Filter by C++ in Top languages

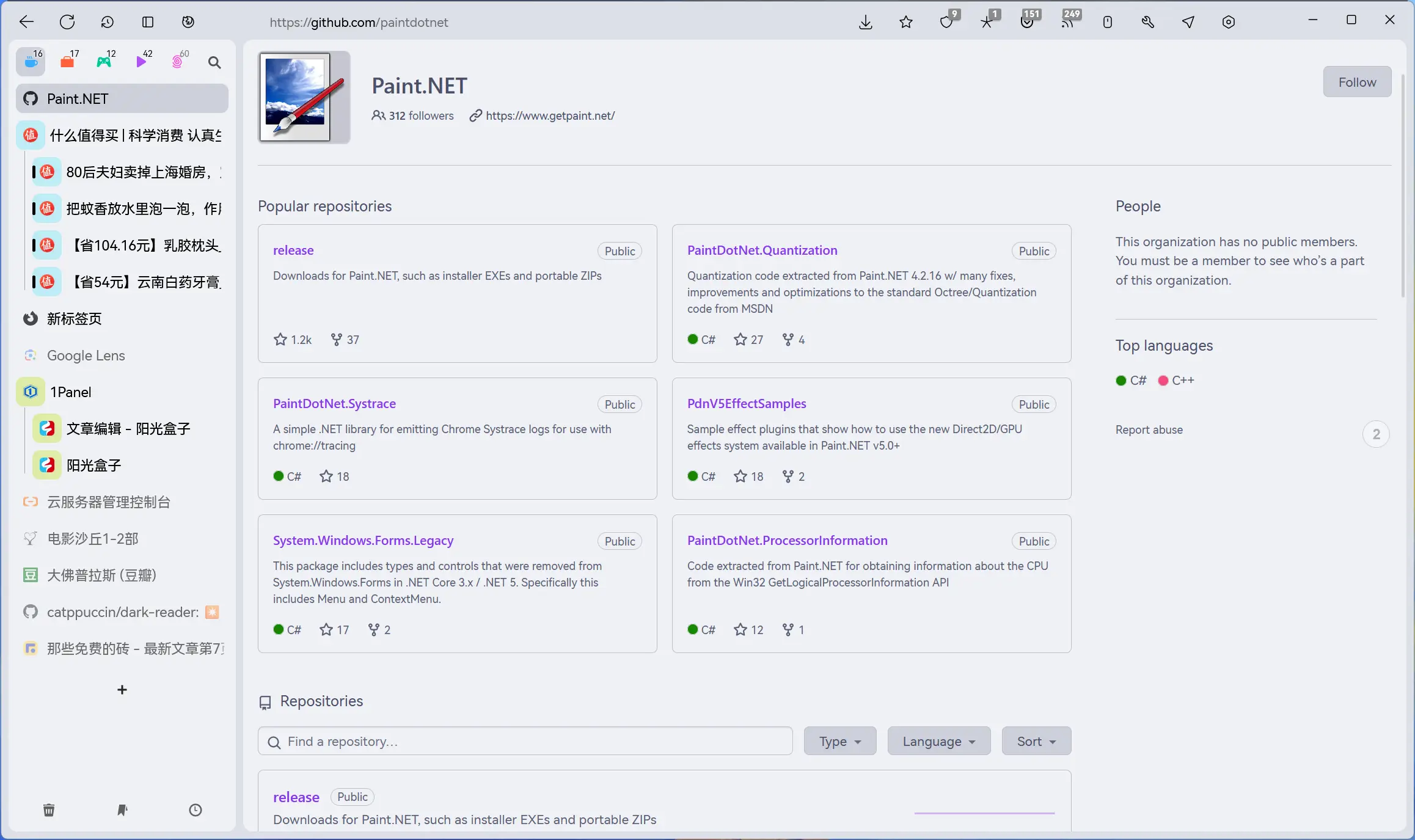[x=1176, y=380]
